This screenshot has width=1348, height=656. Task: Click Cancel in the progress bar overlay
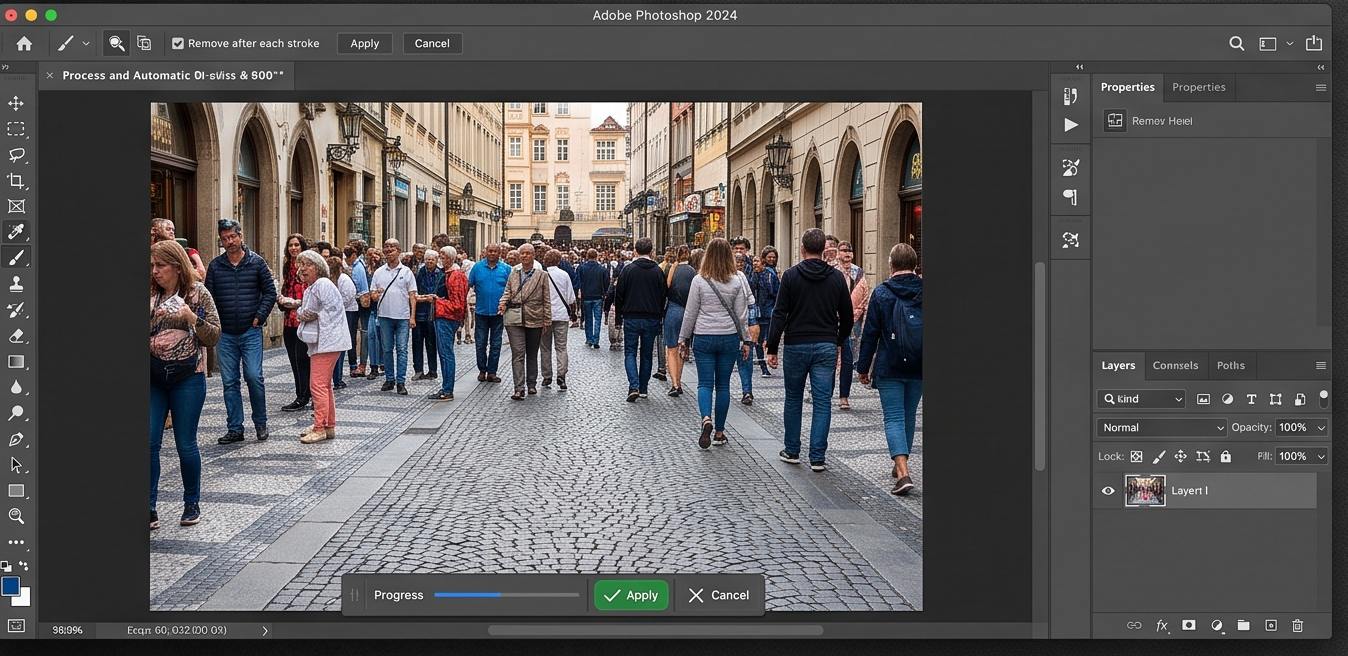point(718,595)
